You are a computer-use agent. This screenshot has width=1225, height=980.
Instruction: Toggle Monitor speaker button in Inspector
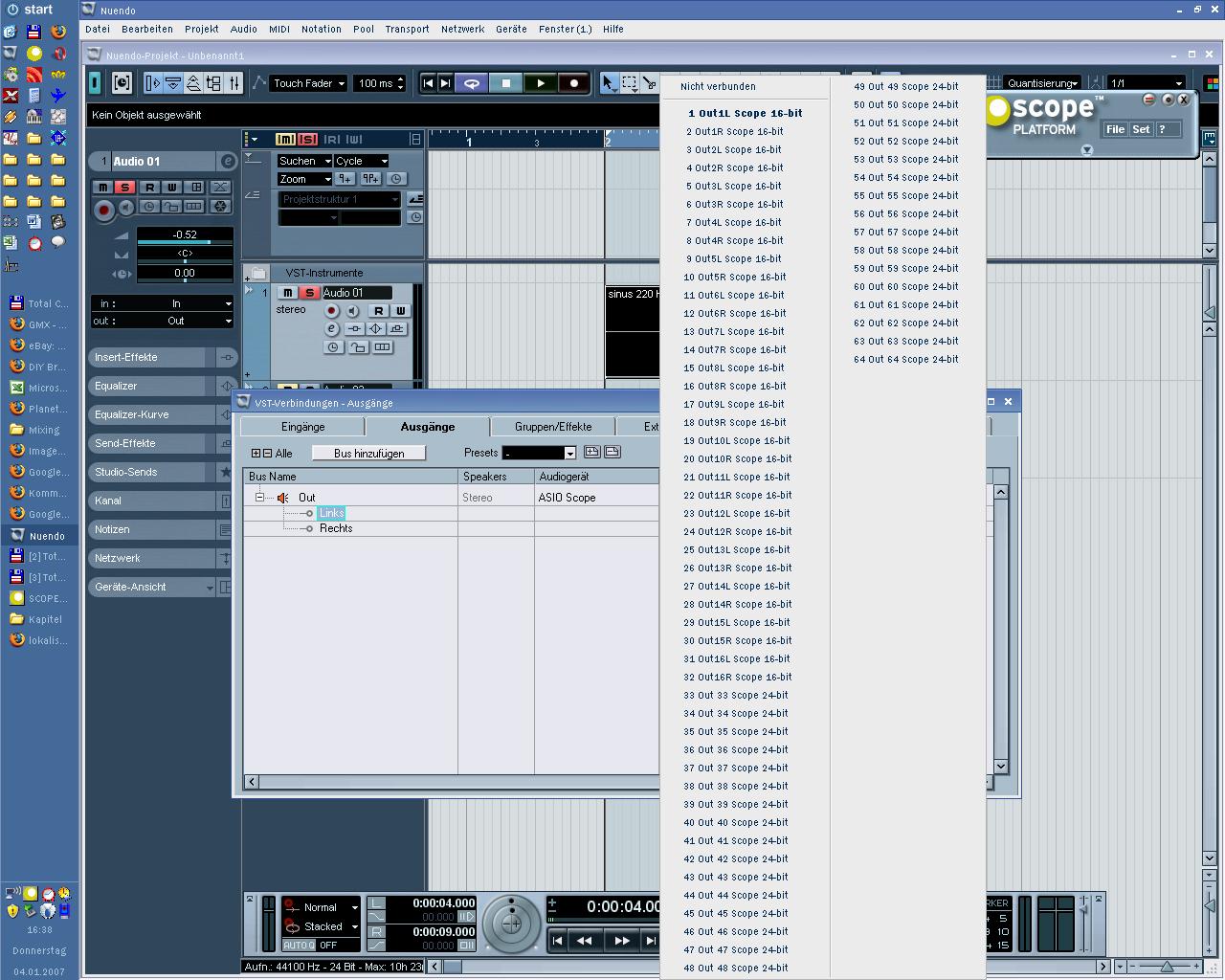(126, 208)
